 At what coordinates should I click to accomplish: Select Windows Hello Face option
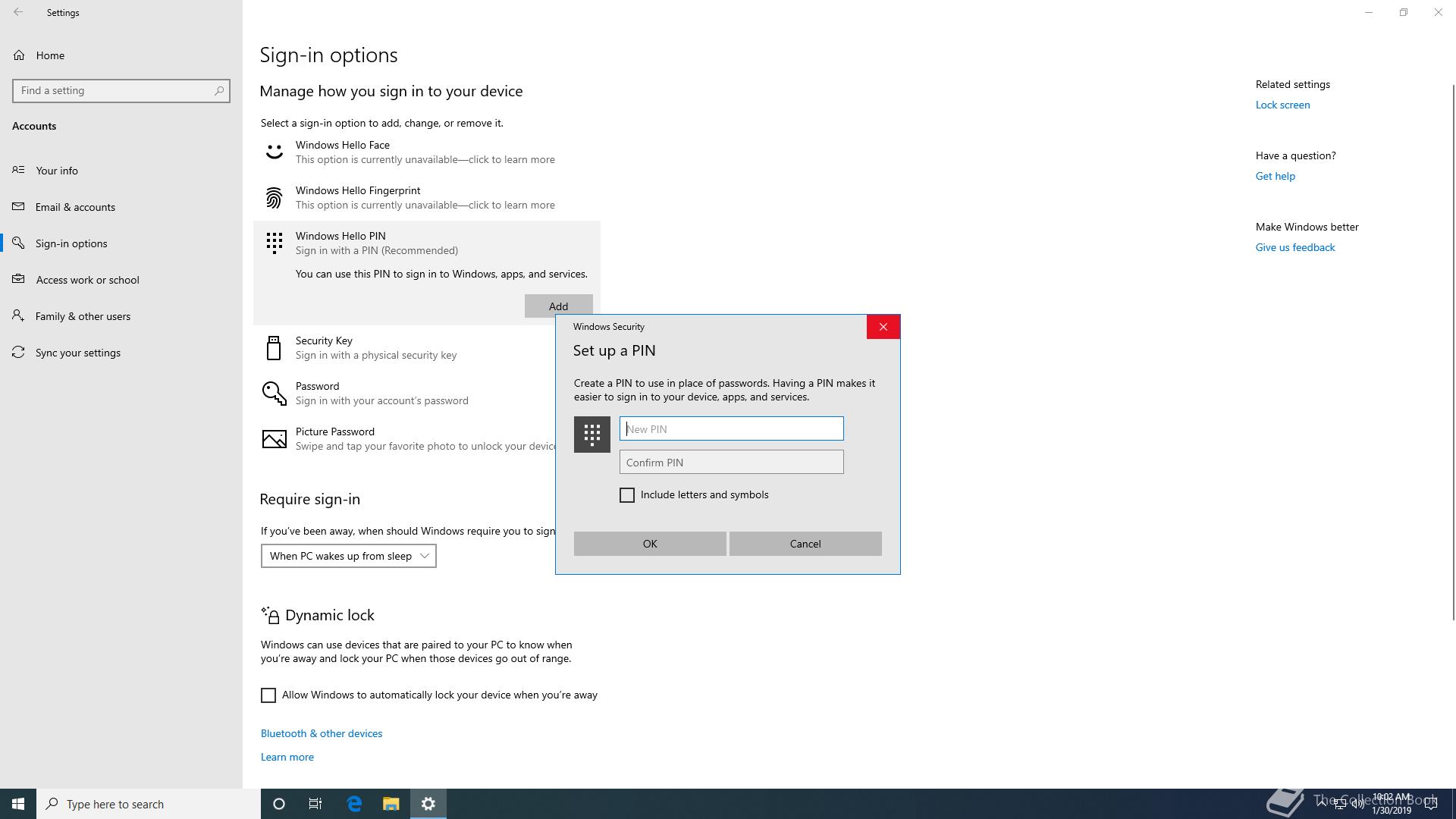[427, 152]
